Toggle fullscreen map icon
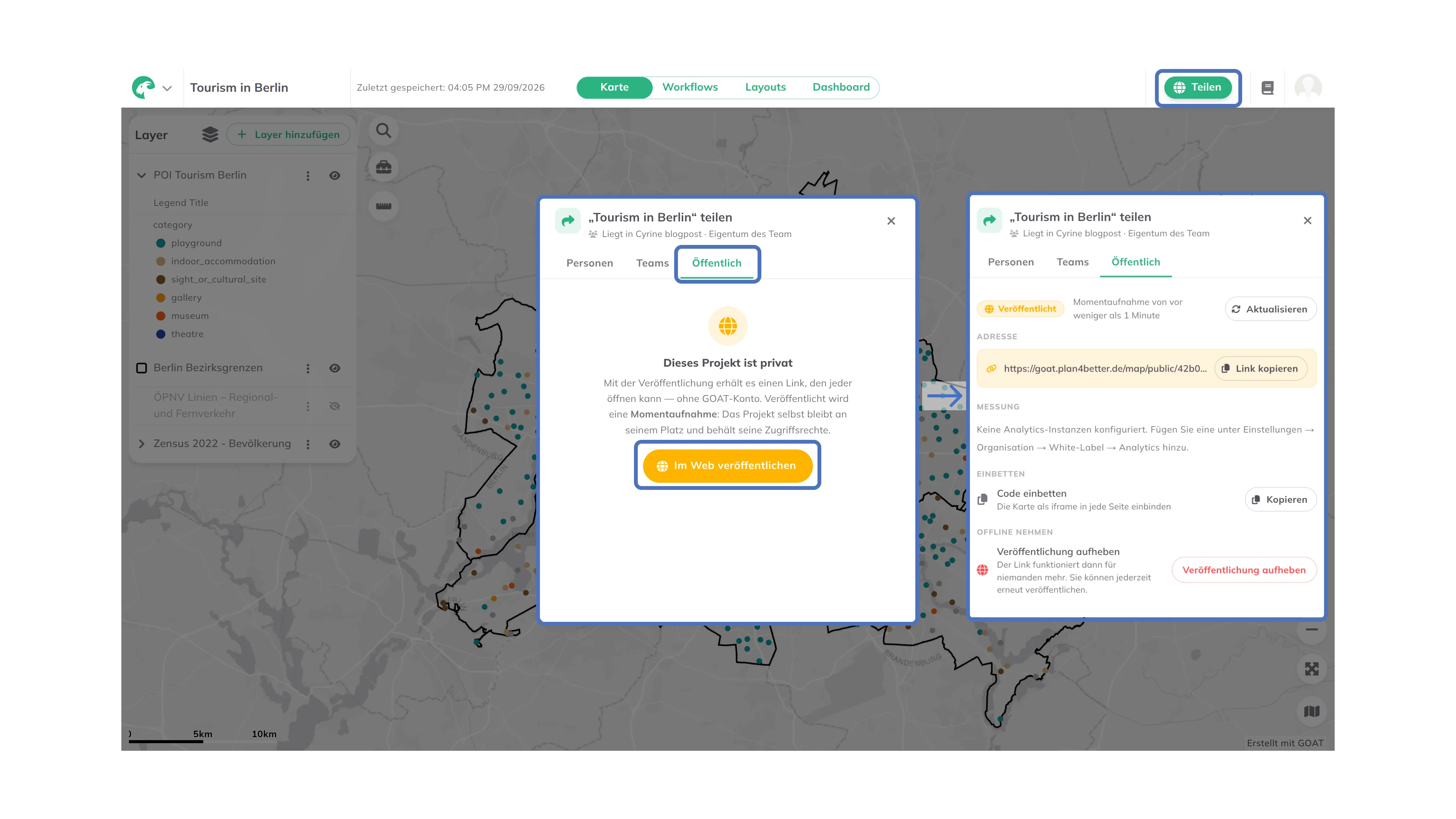 coord(1312,669)
